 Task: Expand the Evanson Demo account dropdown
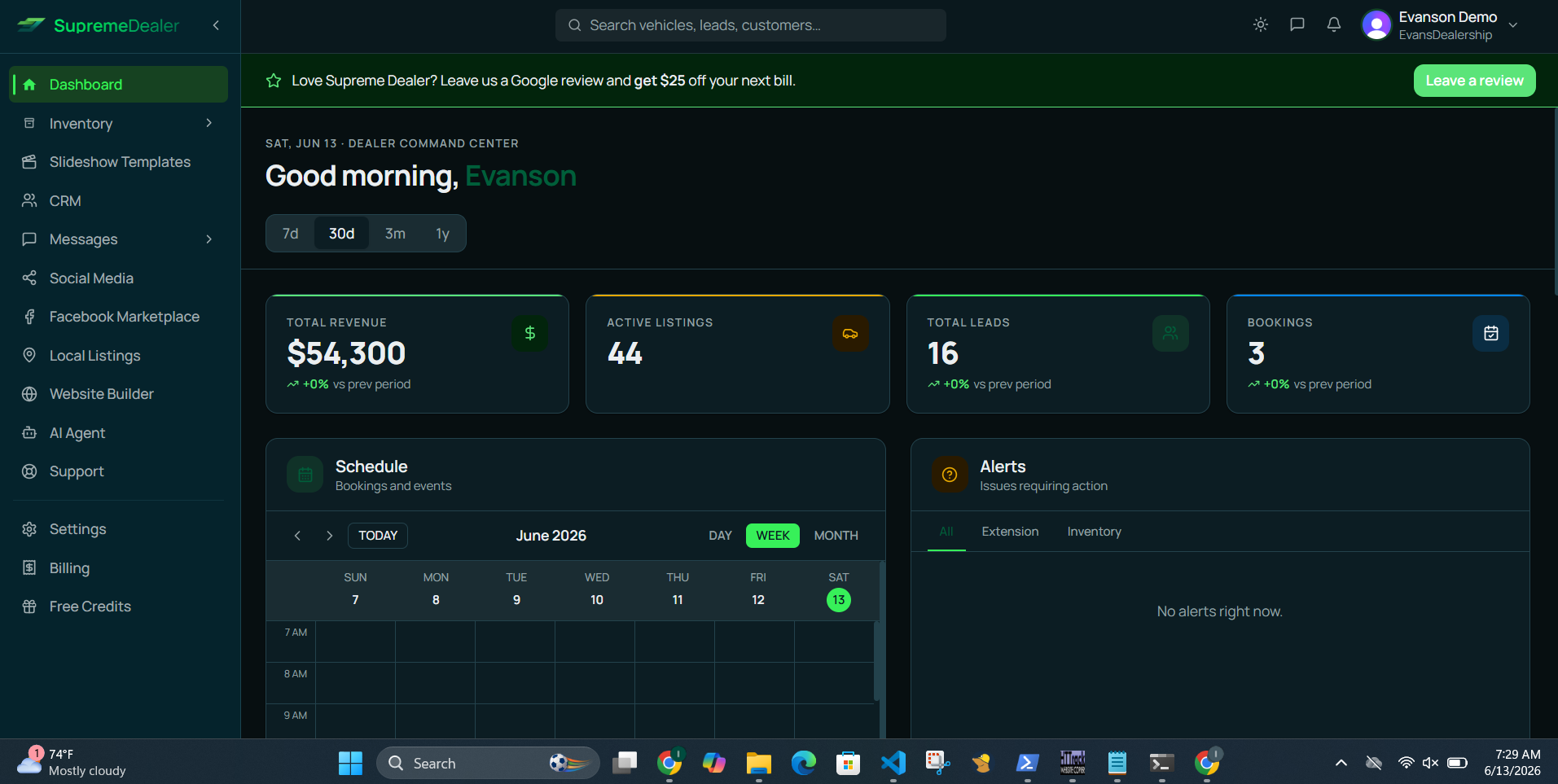pyautogui.click(x=1513, y=25)
